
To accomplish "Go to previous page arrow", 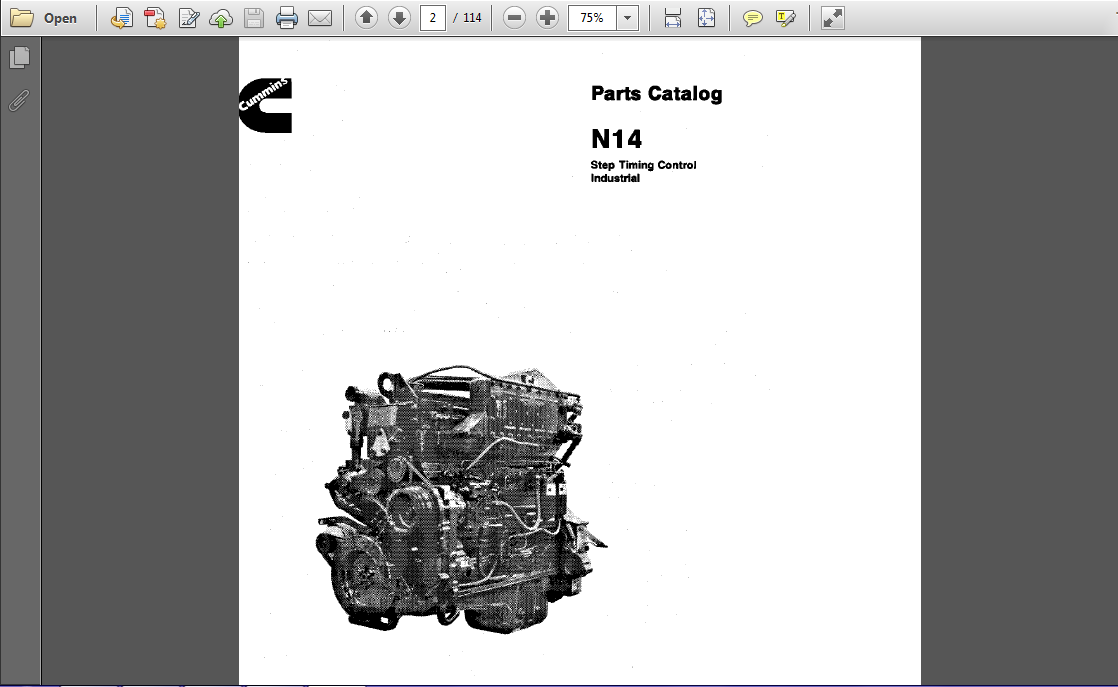I will tap(366, 18).
